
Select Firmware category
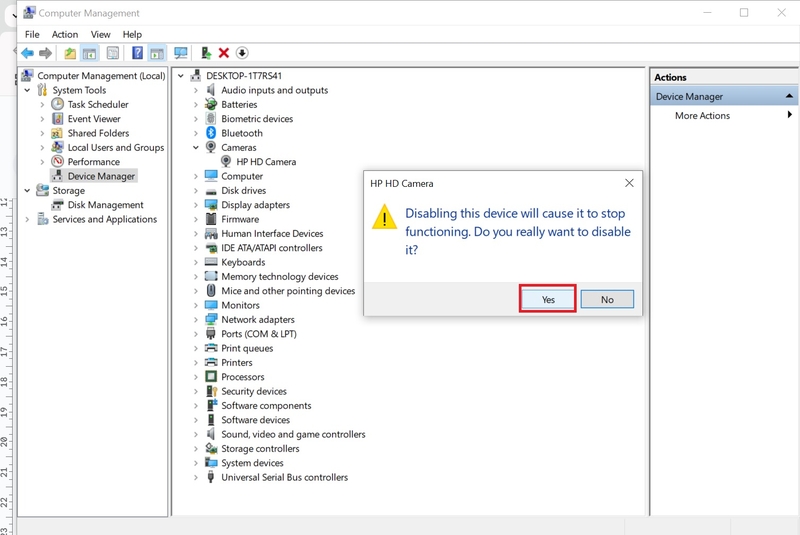(240, 219)
